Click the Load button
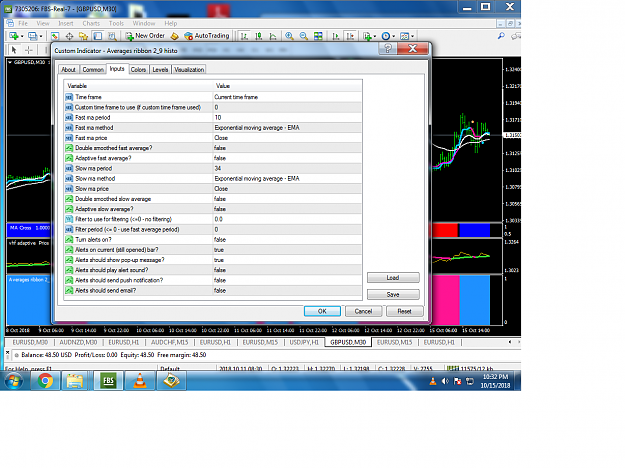This screenshot has width=625, height=468. [x=393, y=277]
